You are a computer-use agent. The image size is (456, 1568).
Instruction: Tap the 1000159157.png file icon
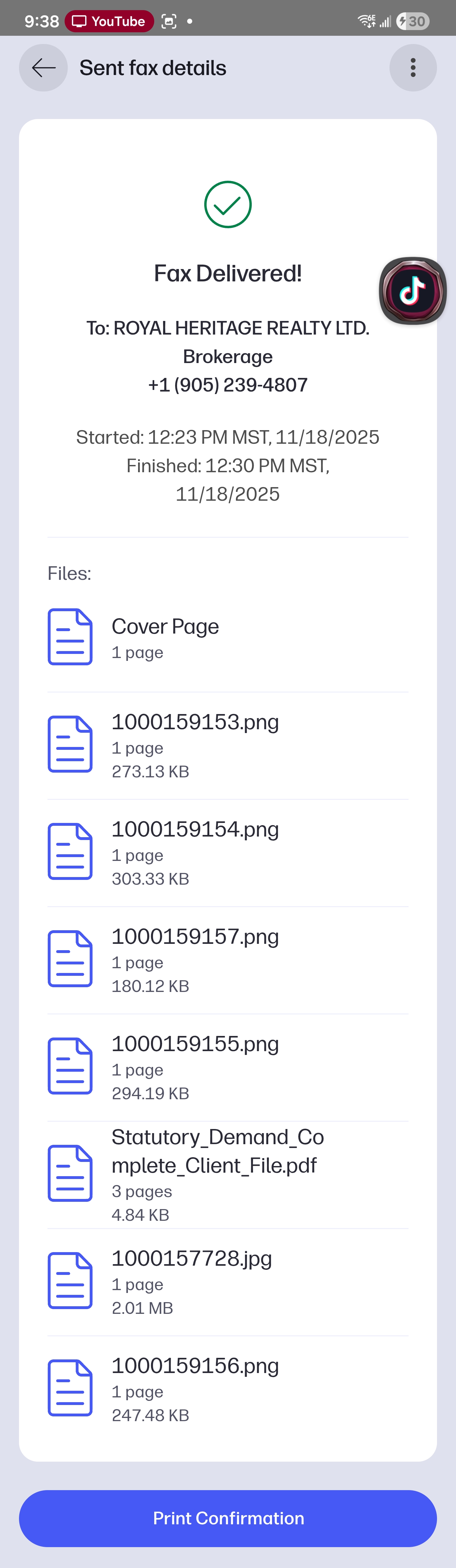coord(70,959)
